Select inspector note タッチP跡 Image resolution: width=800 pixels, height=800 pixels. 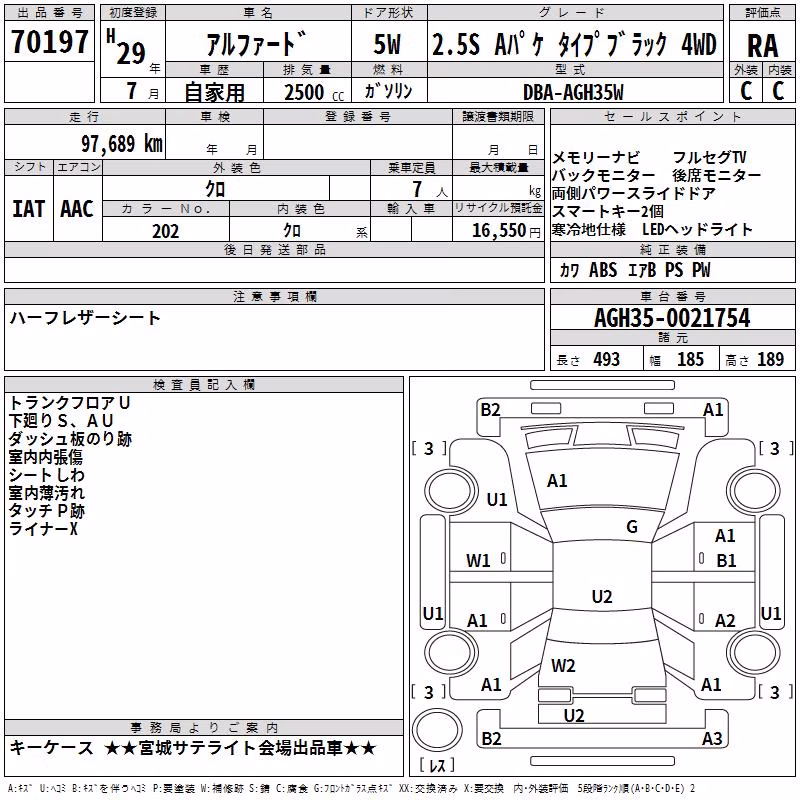pos(46,511)
